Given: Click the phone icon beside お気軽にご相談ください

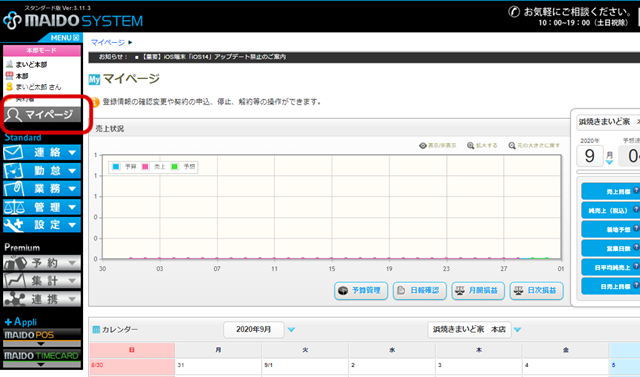Looking at the screenshot, I should 514,11.
